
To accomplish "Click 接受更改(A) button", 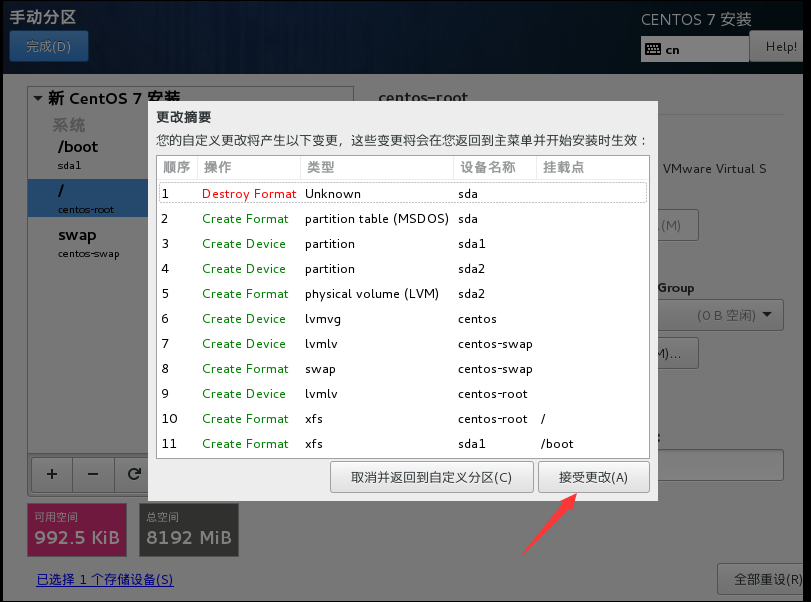I will click(593, 477).
